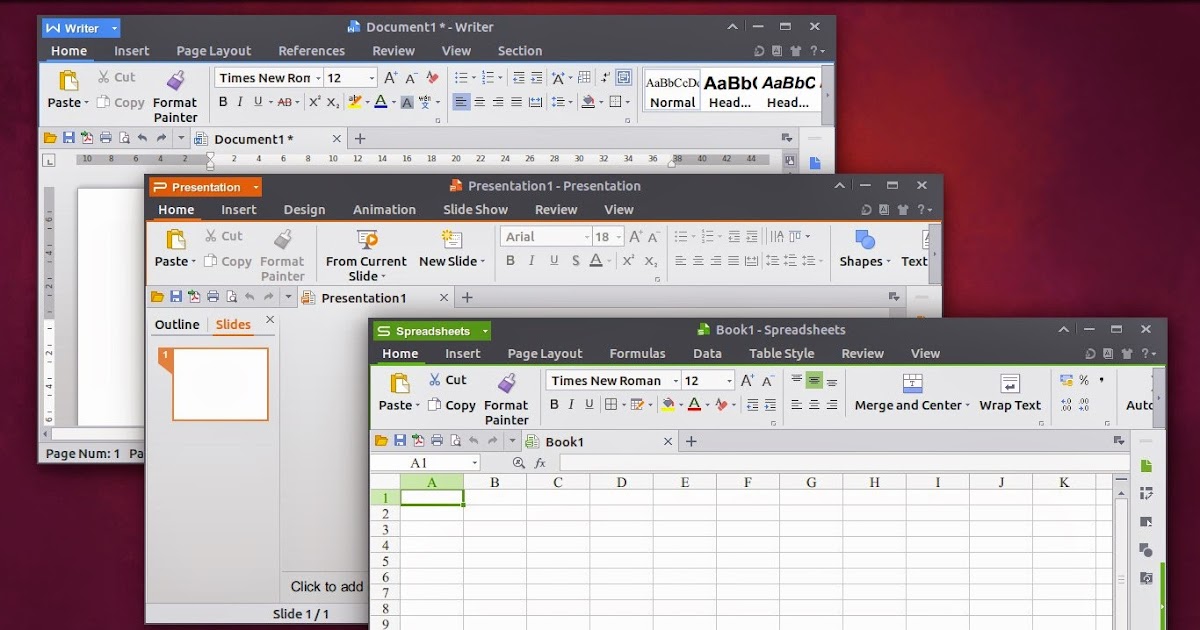The height and width of the screenshot is (630, 1200).
Task: Click Spreadsheets fill color bucket
Action: (667, 405)
